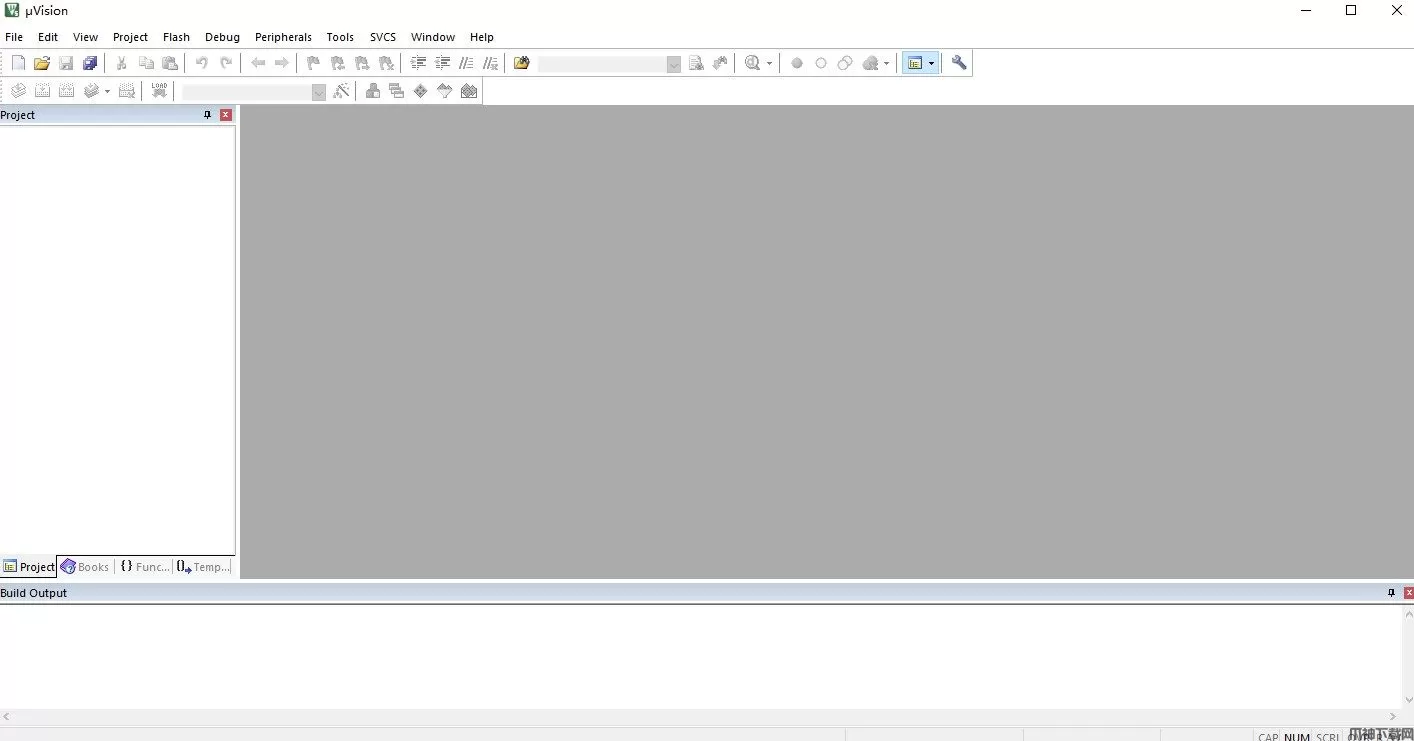Switch to the Books tab
Viewport: 1414px width, 741px height.
coord(85,567)
